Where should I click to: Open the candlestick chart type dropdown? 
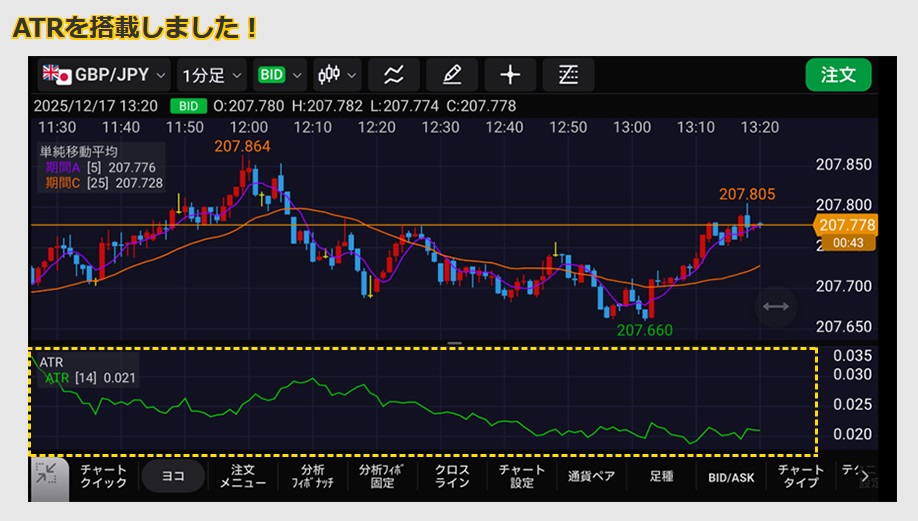[x=337, y=75]
